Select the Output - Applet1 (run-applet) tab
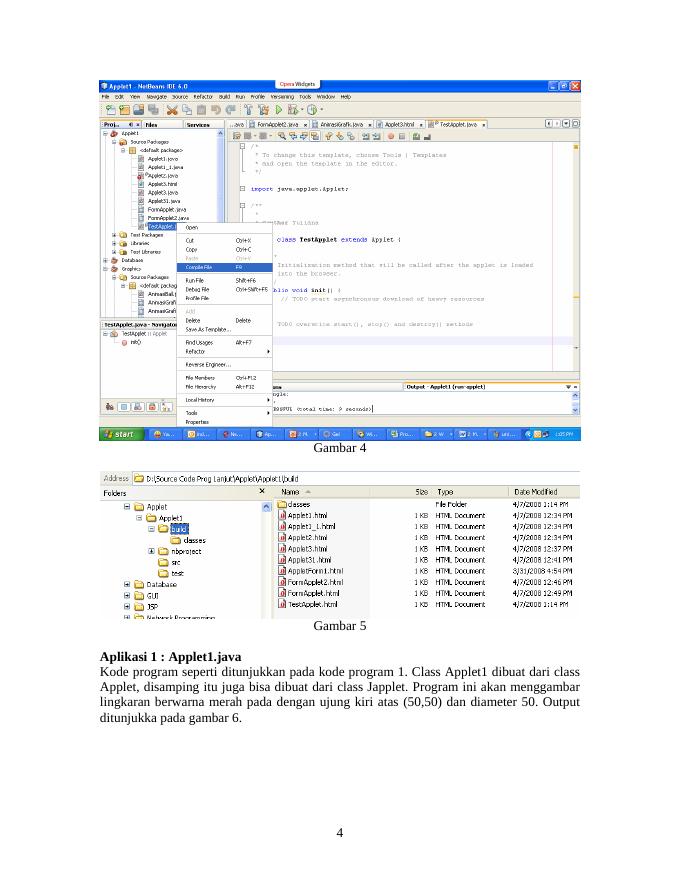The height and width of the screenshot is (880, 680). 445,387
